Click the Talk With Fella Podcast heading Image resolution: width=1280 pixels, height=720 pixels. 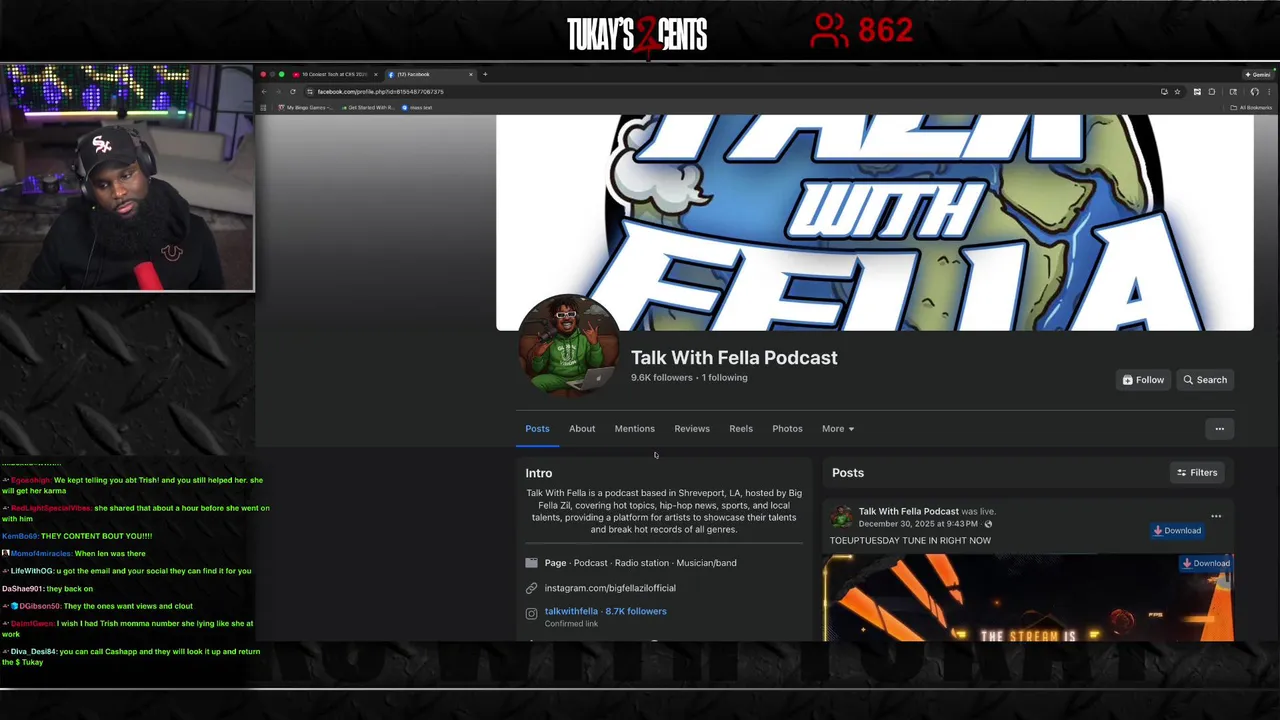734,358
